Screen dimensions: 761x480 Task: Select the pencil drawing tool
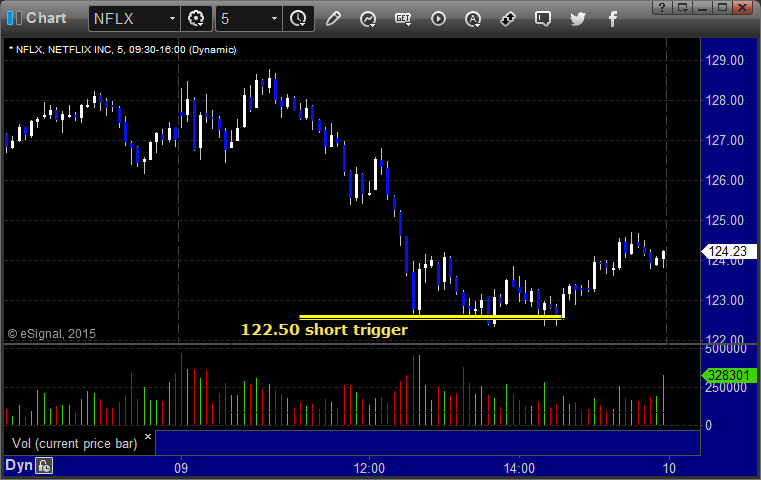(333, 19)
